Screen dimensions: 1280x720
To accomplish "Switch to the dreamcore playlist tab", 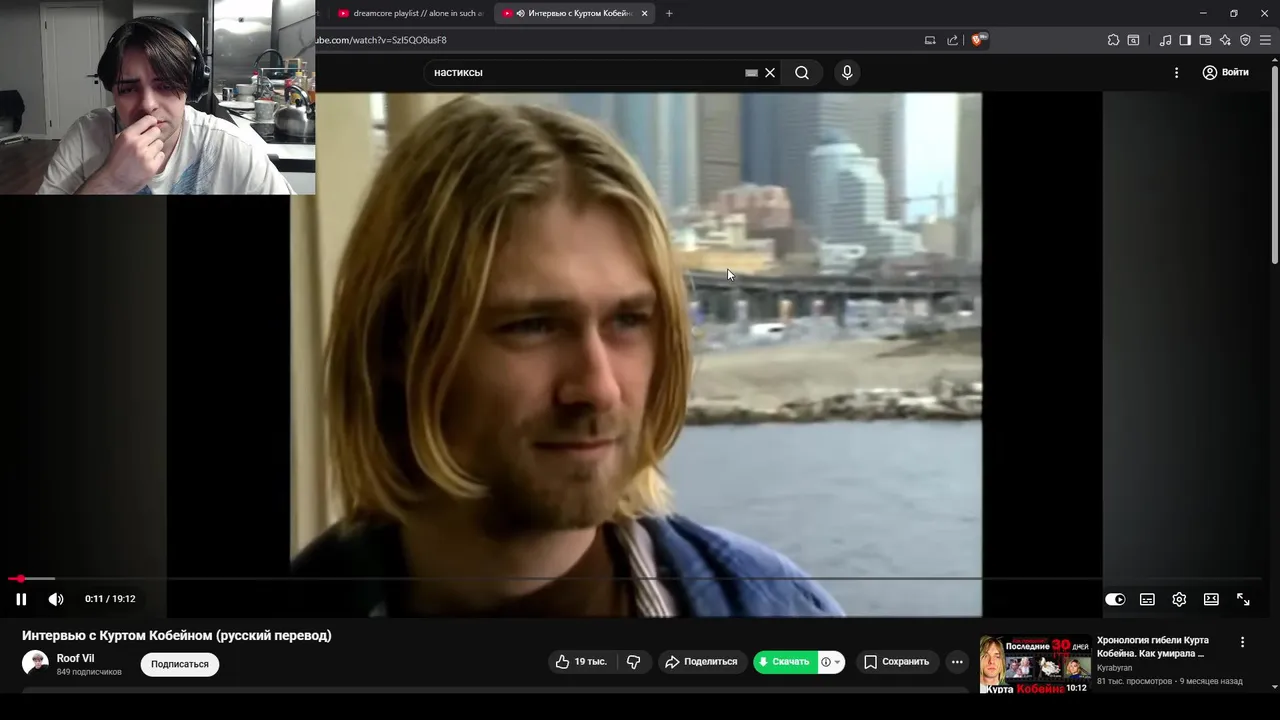I will (410, 14).
